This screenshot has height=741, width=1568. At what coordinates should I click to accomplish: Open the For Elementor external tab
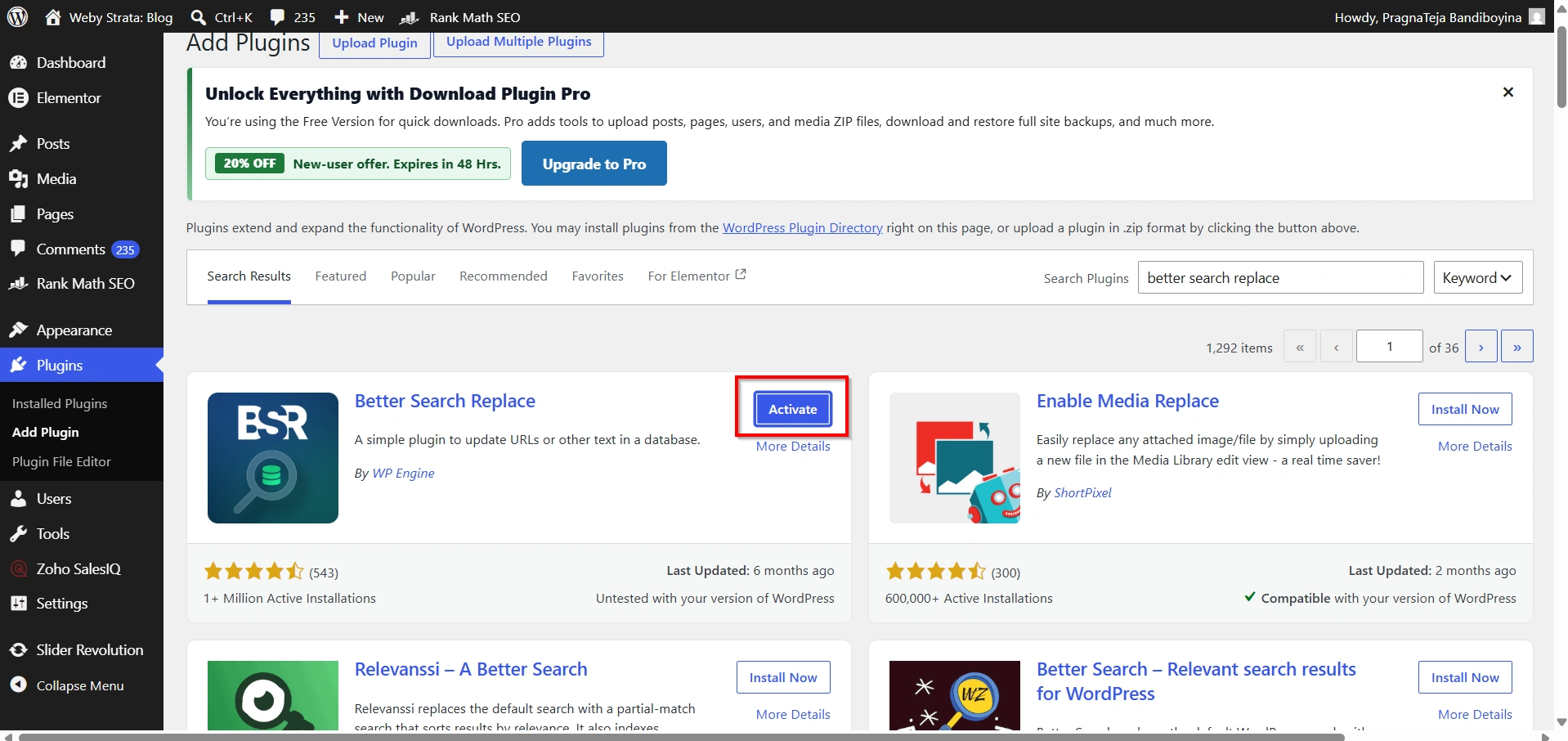pyautogui.click(x=697, y=277)
